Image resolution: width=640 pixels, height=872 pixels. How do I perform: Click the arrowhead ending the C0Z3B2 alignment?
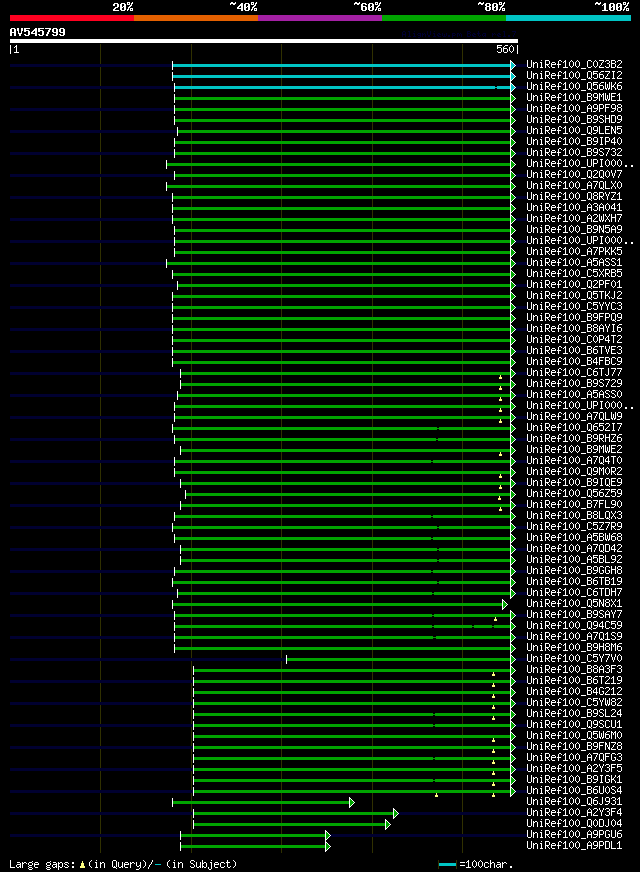coord(513,66)
